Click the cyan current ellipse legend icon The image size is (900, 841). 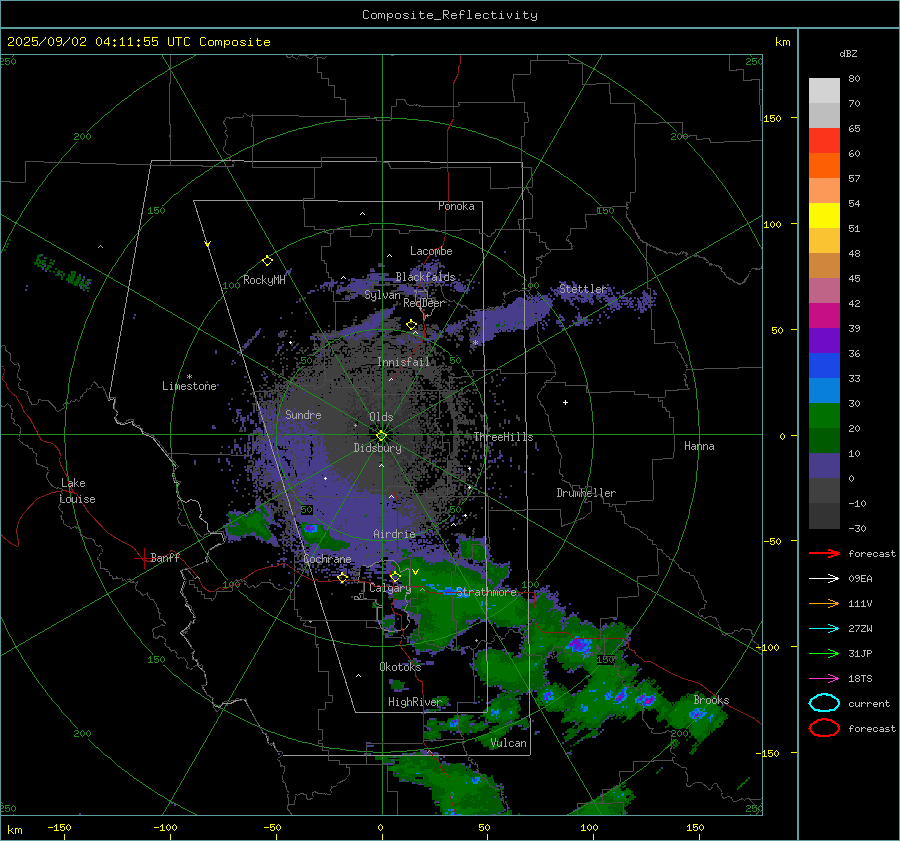pos(824,703)
